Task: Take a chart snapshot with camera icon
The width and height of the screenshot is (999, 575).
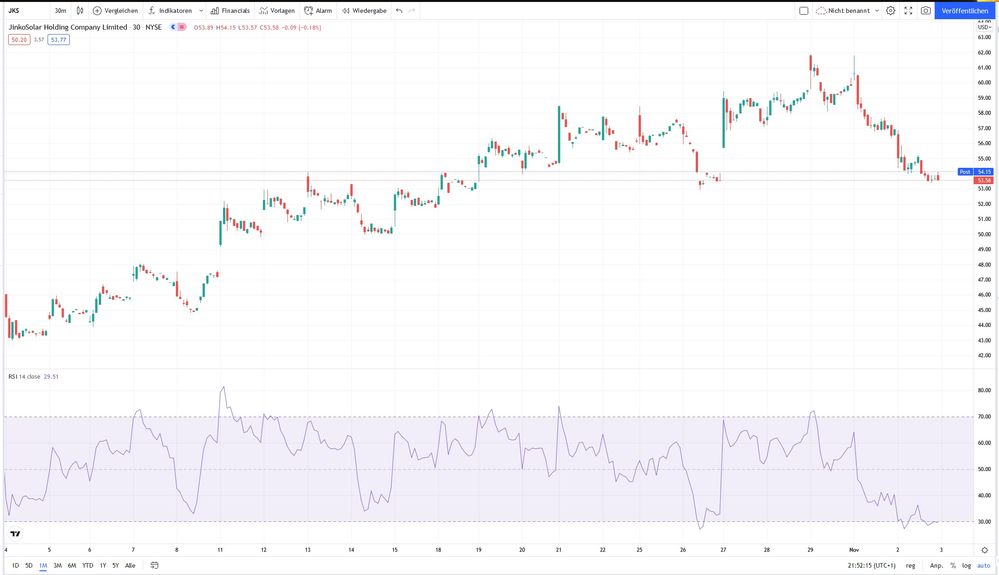Action: pos(925,10)
